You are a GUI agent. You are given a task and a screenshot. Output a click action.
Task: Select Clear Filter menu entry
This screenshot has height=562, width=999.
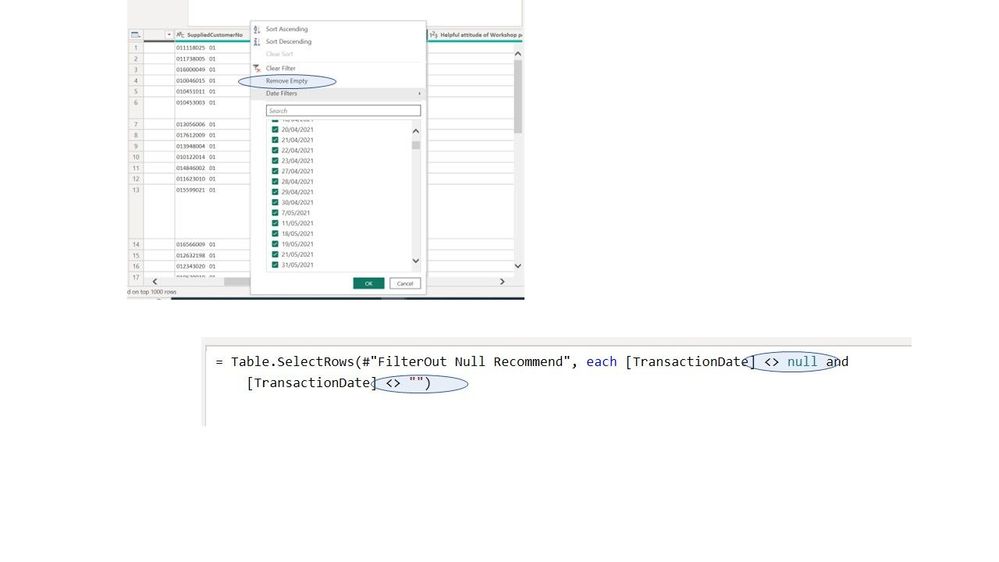click(280, 68)
